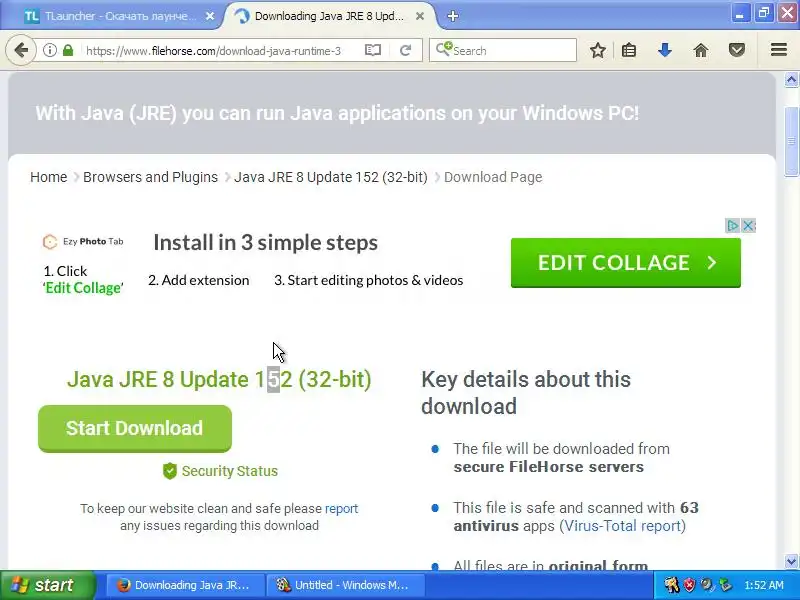Open the Firefox Downloading Java taskbar item
This screenshot has width=800, height=600.
click(x=185, y=585)
